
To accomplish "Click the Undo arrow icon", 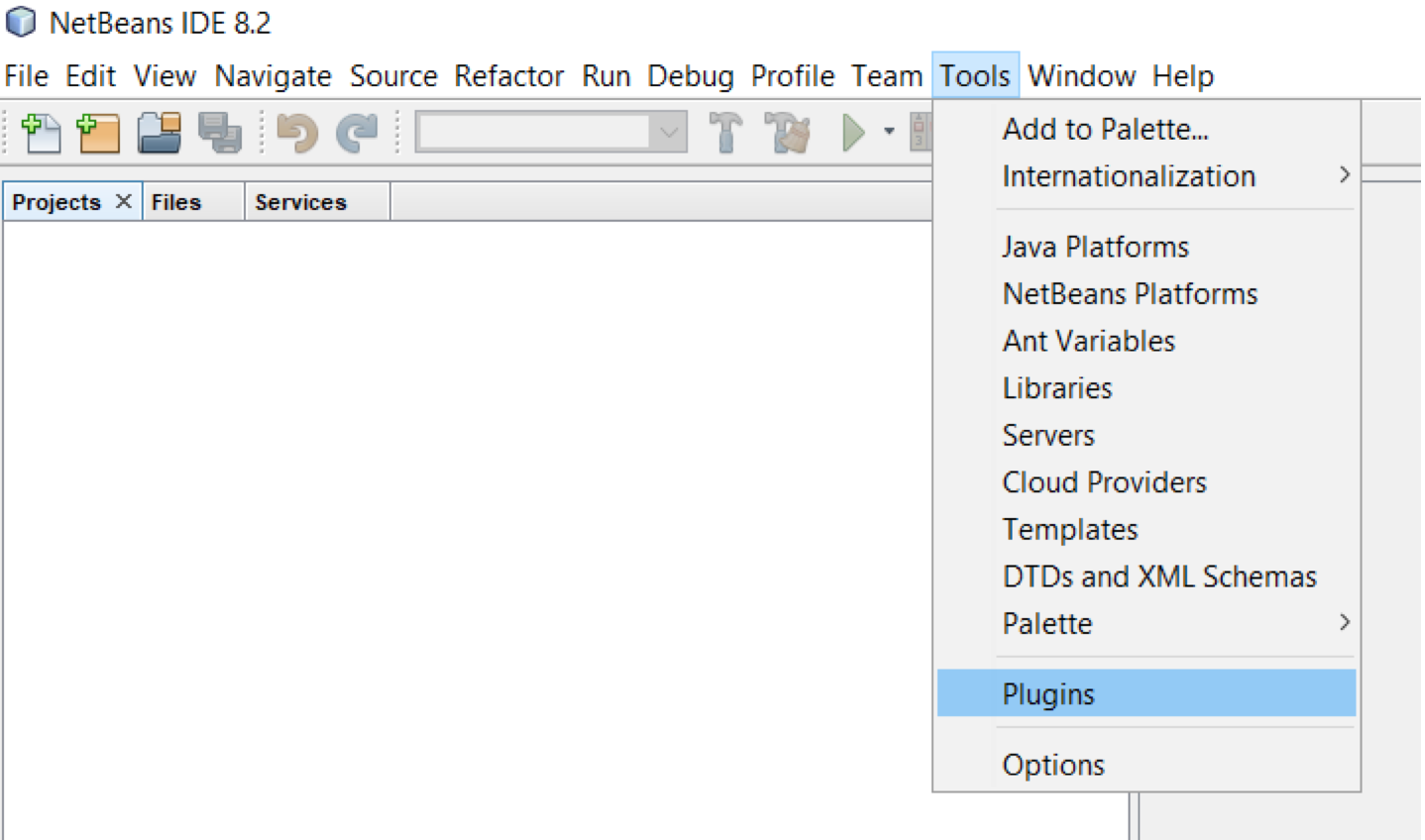I will (x=297, y=133).
